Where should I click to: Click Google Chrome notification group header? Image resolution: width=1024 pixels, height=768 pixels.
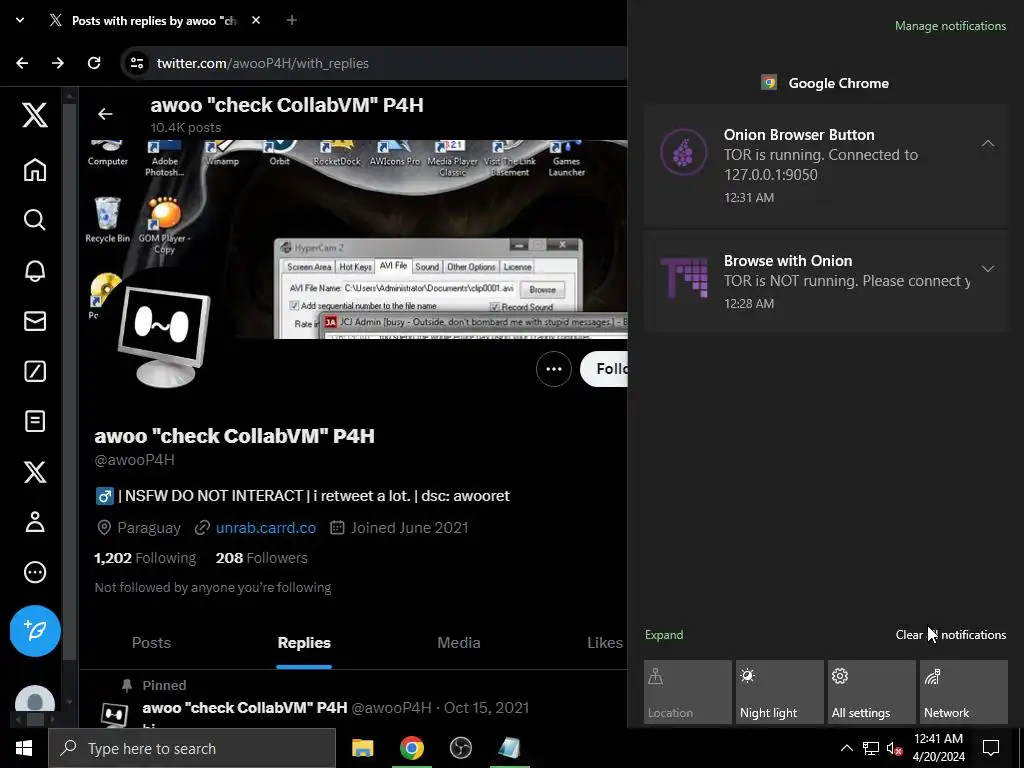[825, 83]
